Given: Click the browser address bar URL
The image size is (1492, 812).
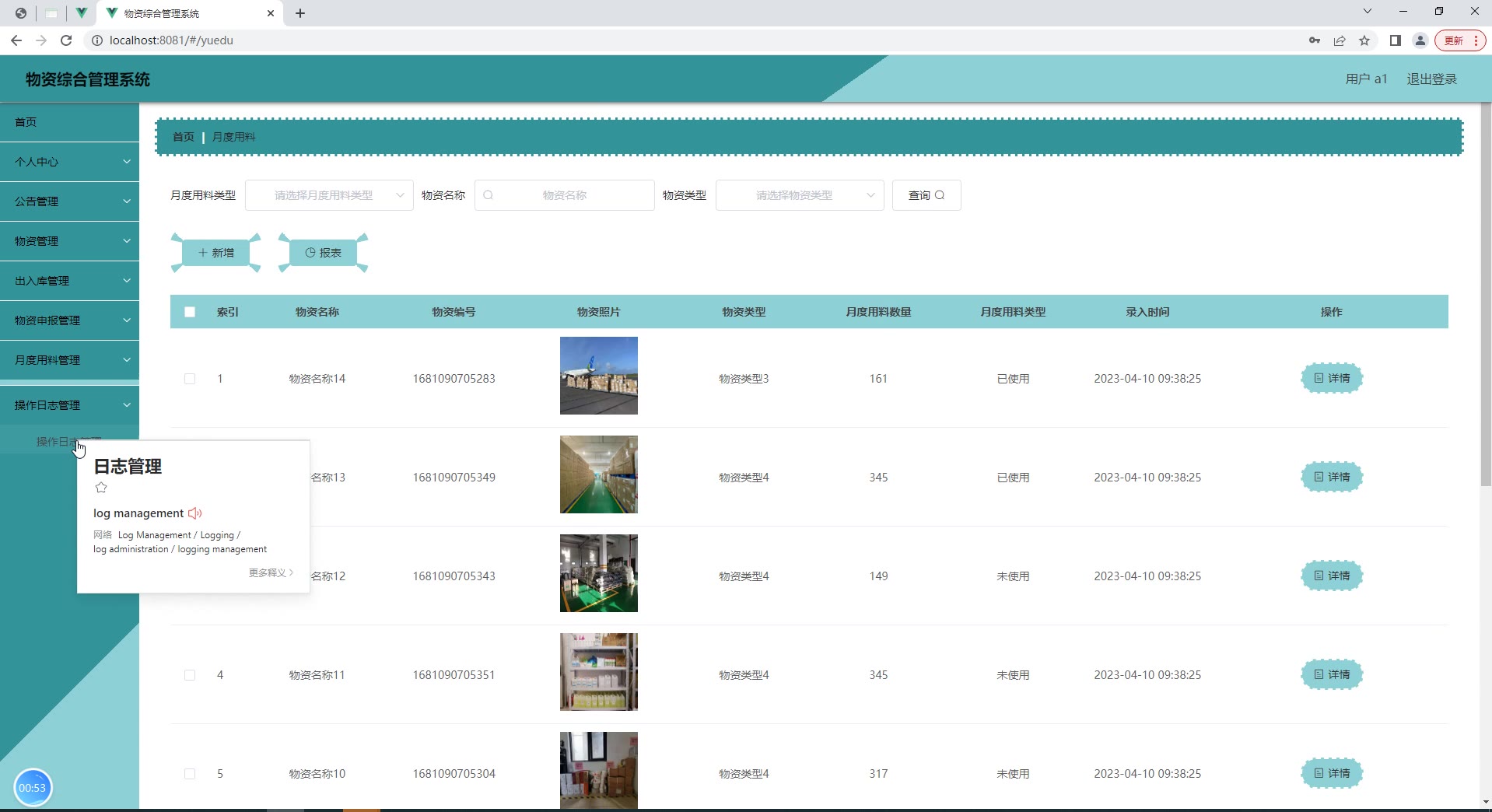Looking at the screenshot, I should [171, 40].
